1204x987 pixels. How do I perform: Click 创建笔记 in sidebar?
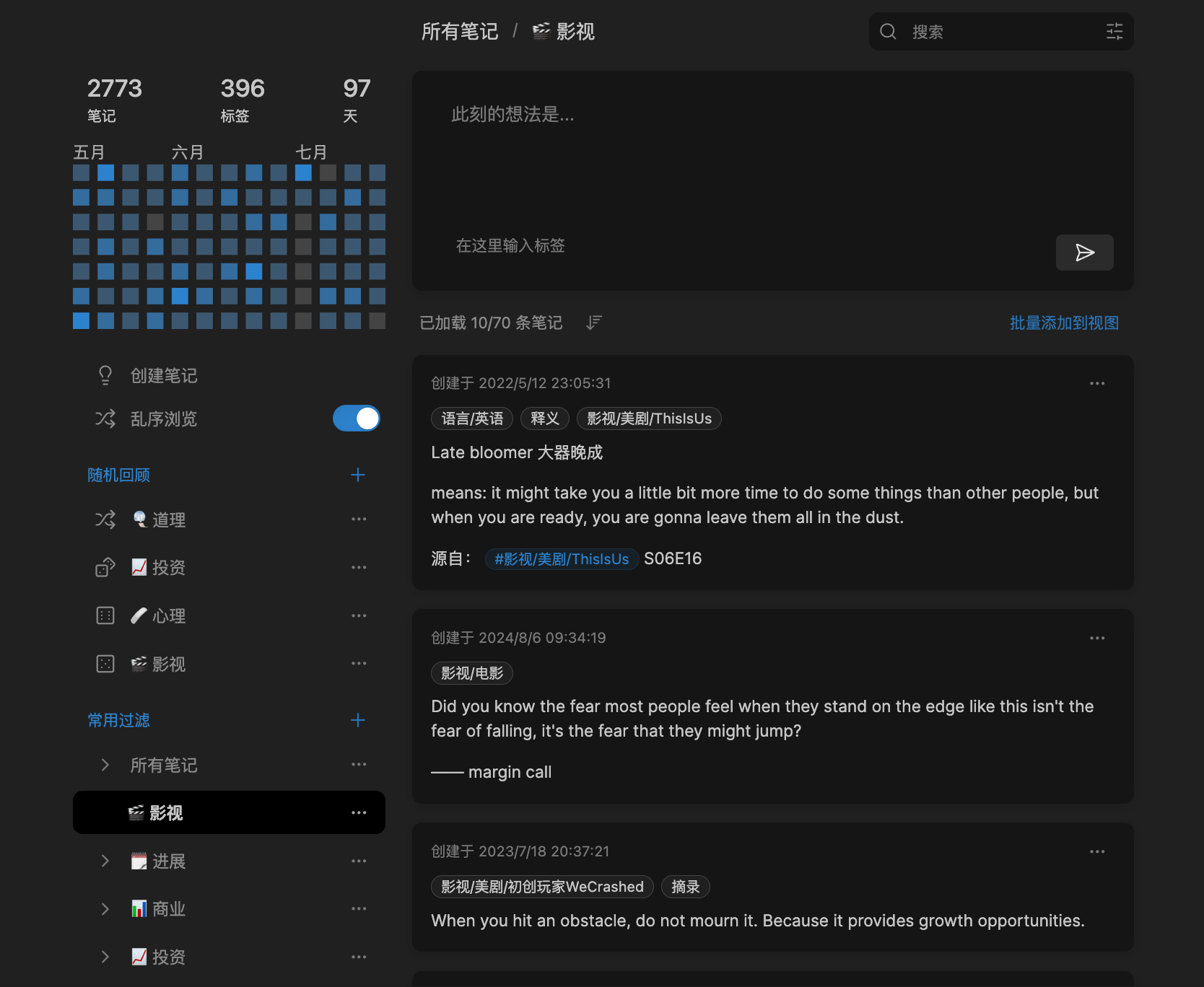(x=164, y=375)
